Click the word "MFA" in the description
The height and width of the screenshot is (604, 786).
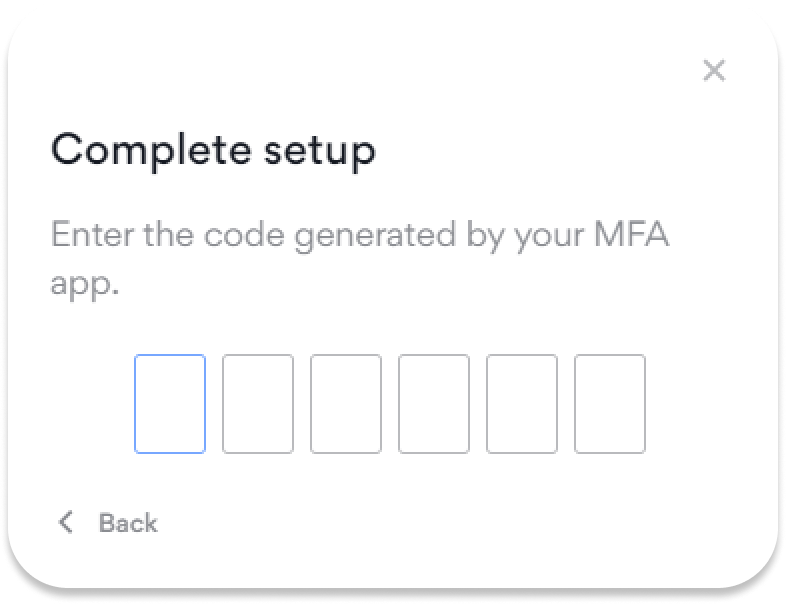pyautogui.click(x=631, y=237)
